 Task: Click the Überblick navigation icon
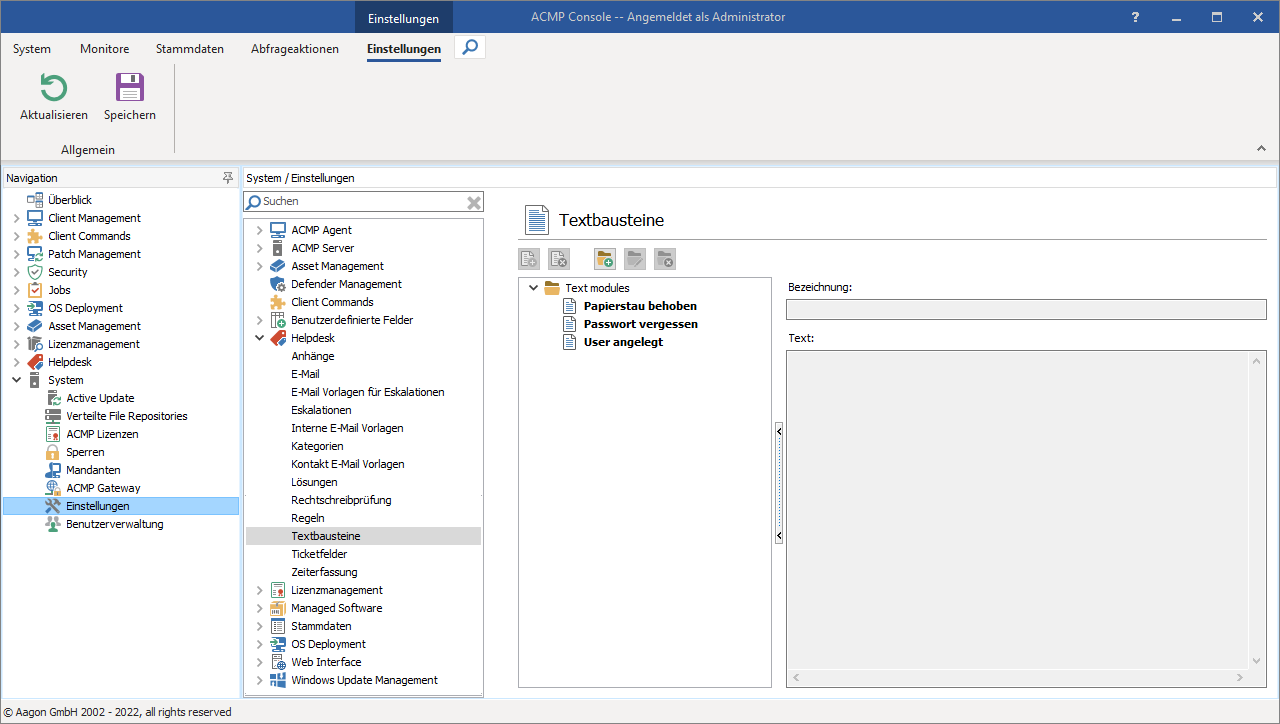(35, 200)
